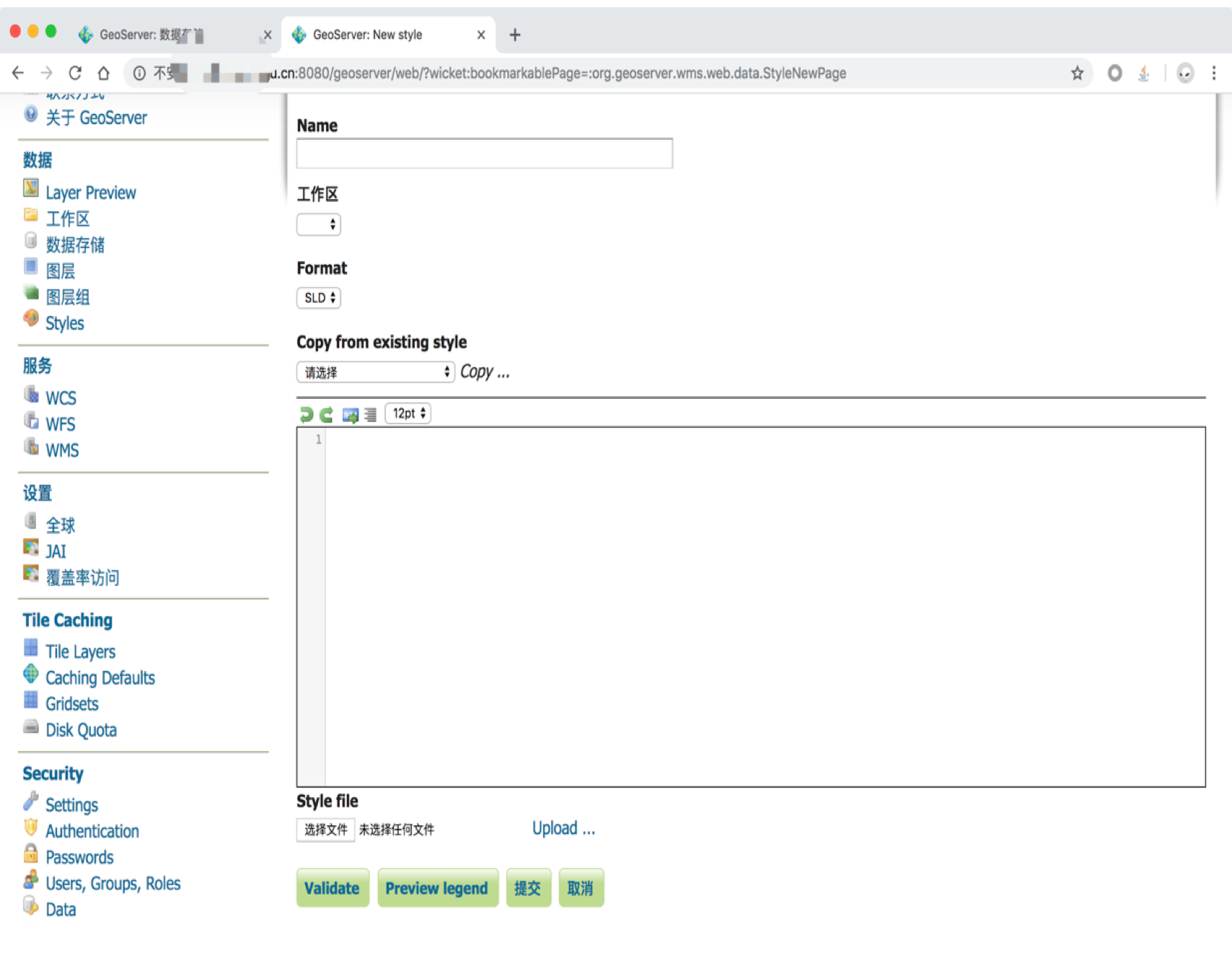
Task: Open the SLD format dropdown
Action: [318, 298]
